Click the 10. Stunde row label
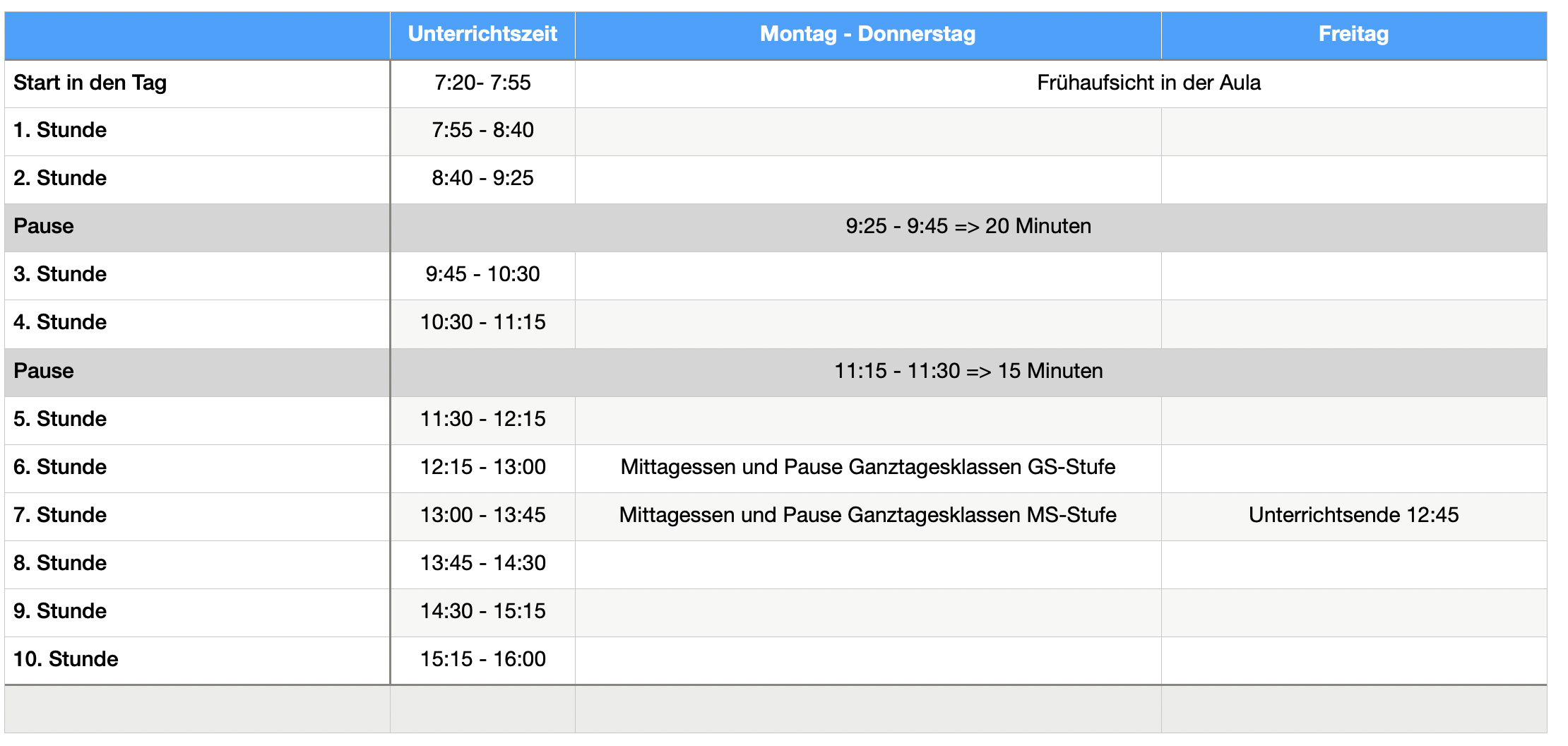 [x=197, y=661]
